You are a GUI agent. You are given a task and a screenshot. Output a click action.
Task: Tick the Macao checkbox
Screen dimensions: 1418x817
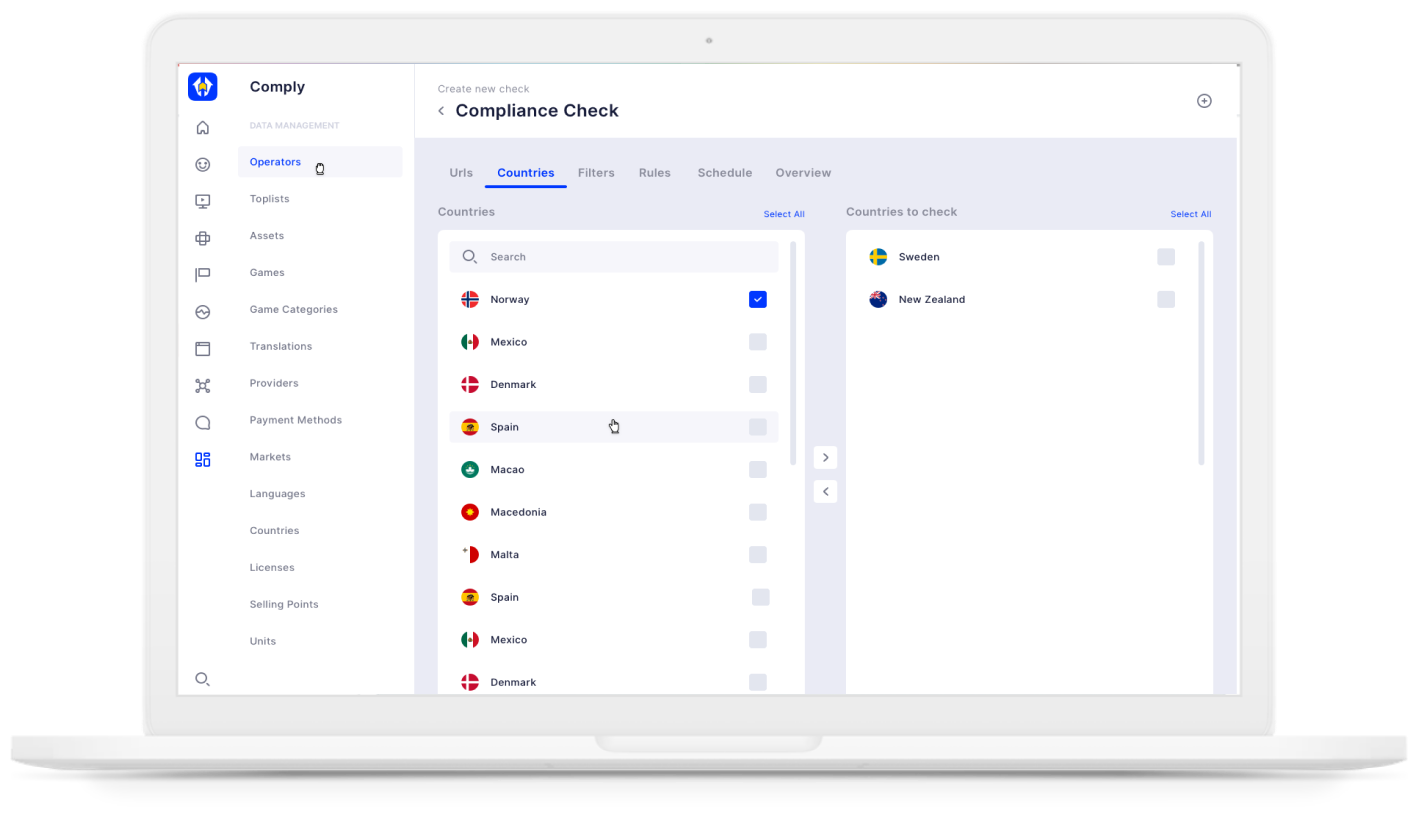click(x=758, y=469)
